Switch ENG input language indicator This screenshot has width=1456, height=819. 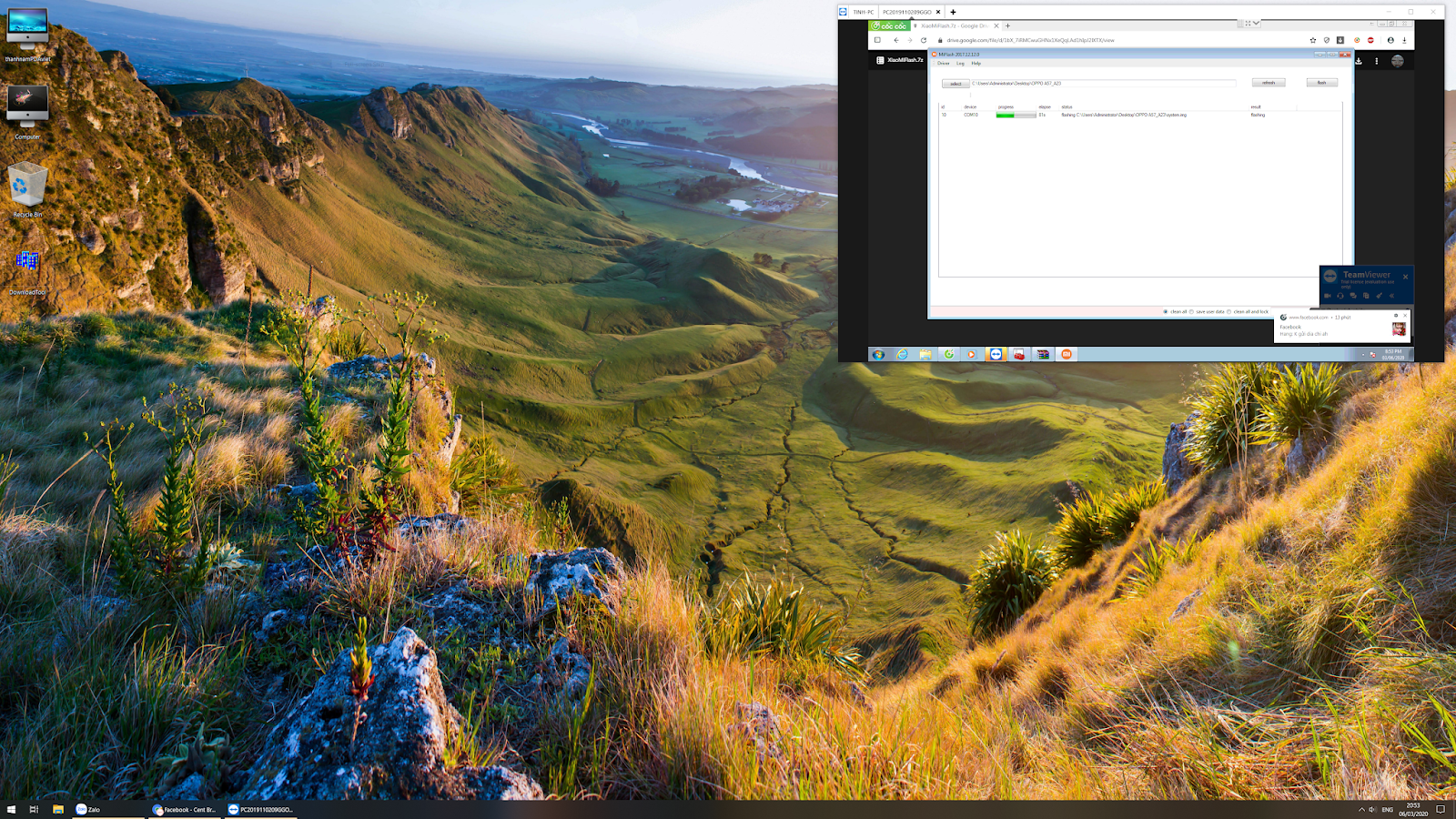click(x=1387, y=809)
